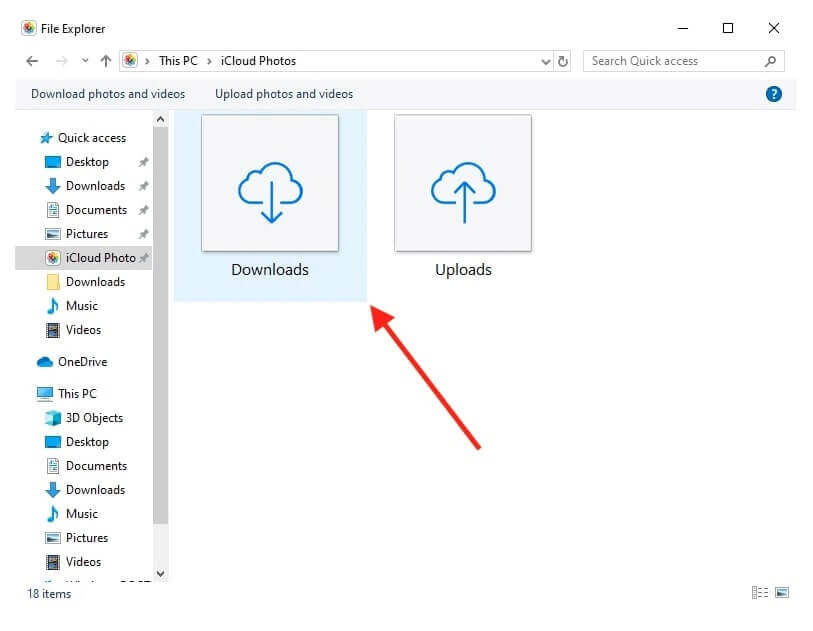This screenshot has width=813, height=631.
Task: Click Download photos and videos
Action: [x=108, y=94]
